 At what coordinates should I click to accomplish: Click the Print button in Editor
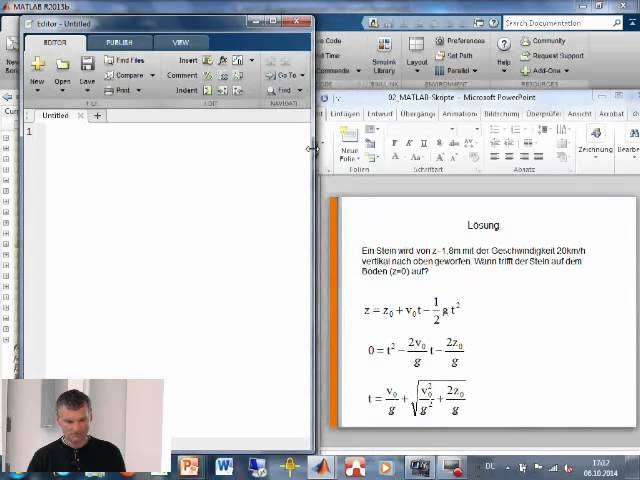(118, 91)
